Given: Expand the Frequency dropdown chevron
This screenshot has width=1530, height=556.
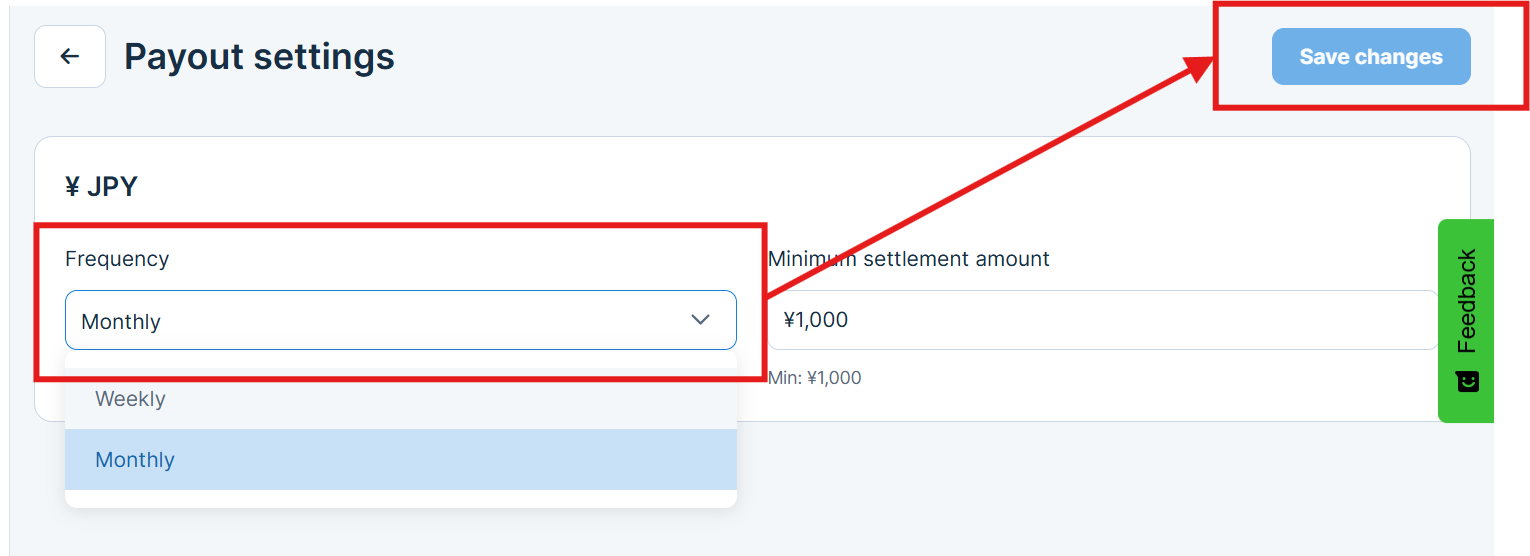Looking at the screenshot, I should pyautogui.click(x=700, y=320).
